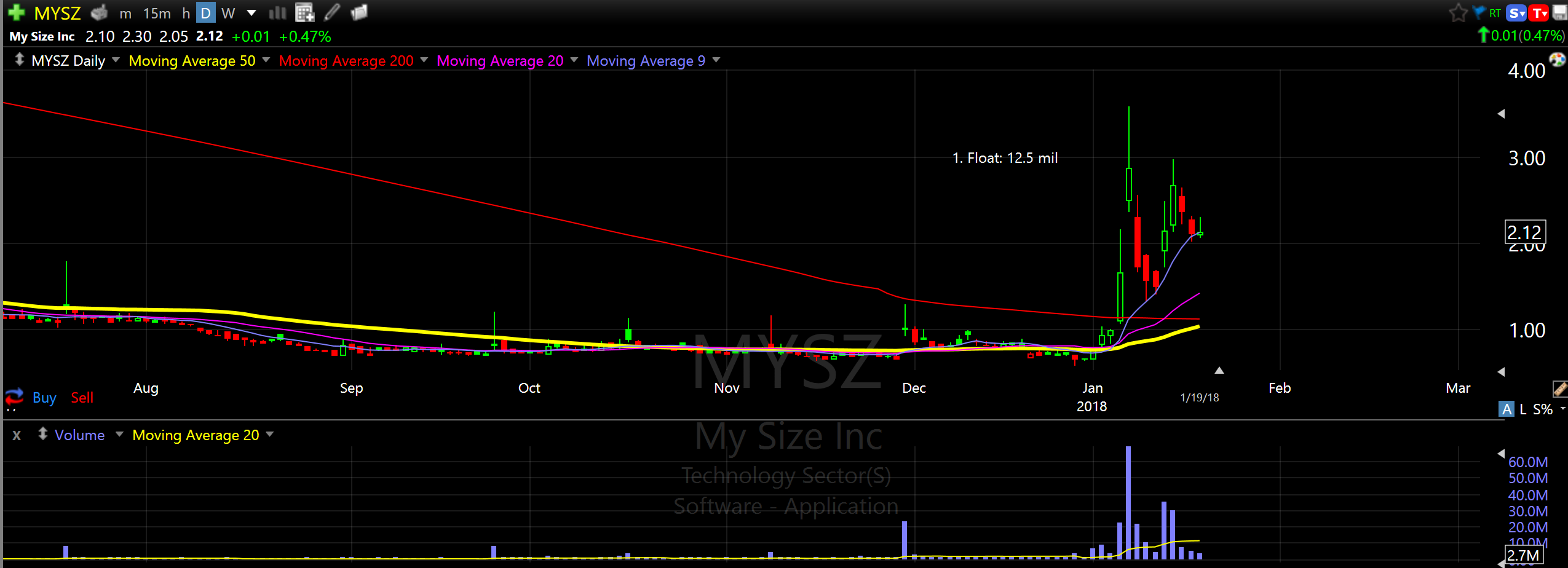
Task: Click the top volume scale arrow marker
Action: click(x=1501, y=453)
